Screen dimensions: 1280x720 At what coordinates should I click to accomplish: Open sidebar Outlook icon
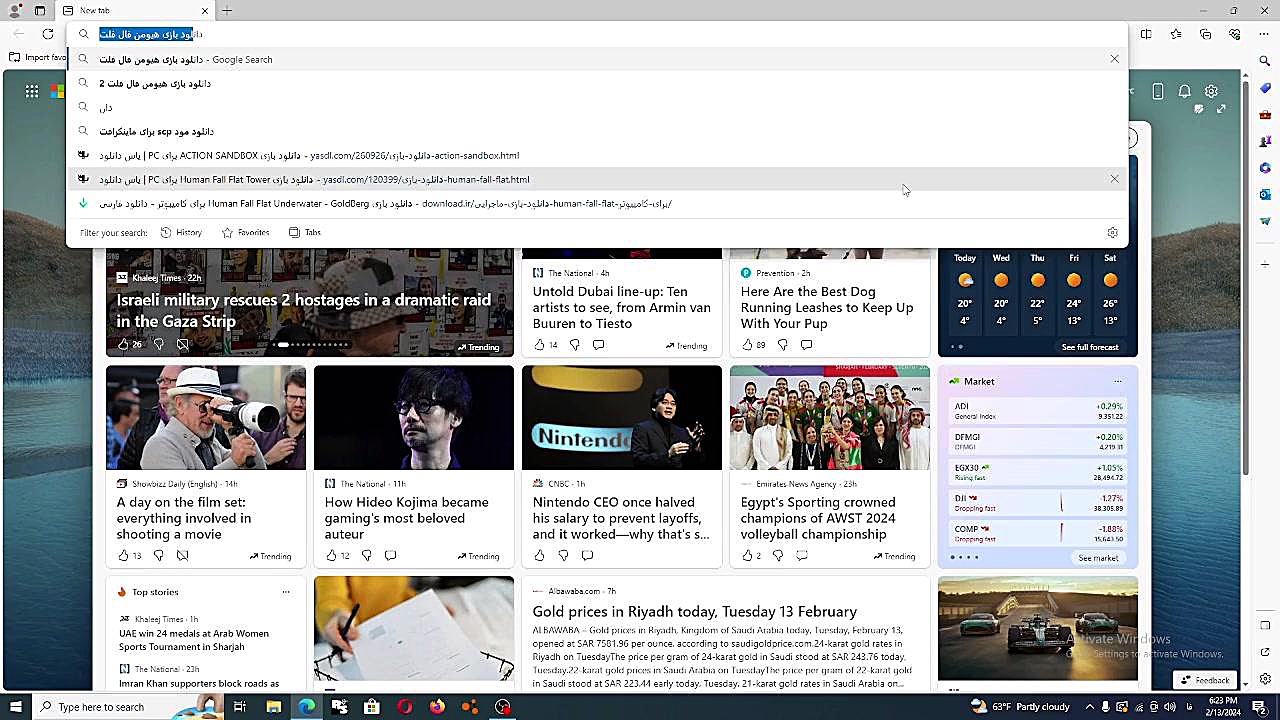[1265, 194]
